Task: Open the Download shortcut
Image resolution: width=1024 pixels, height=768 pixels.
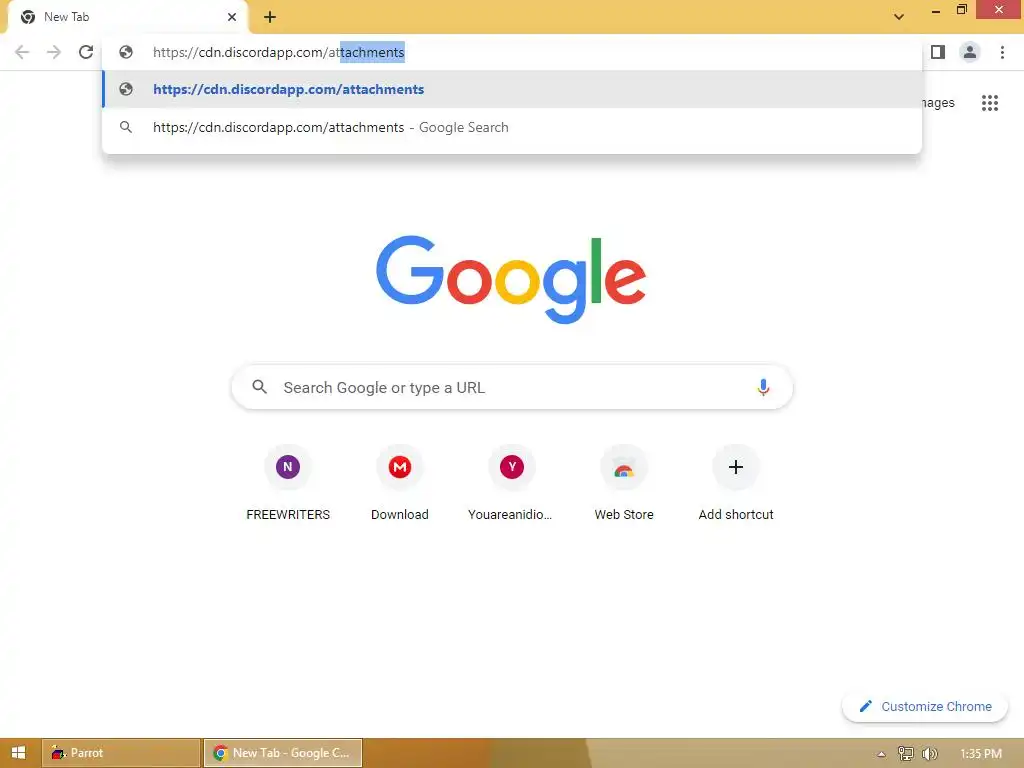Action: tap(400, 484)
